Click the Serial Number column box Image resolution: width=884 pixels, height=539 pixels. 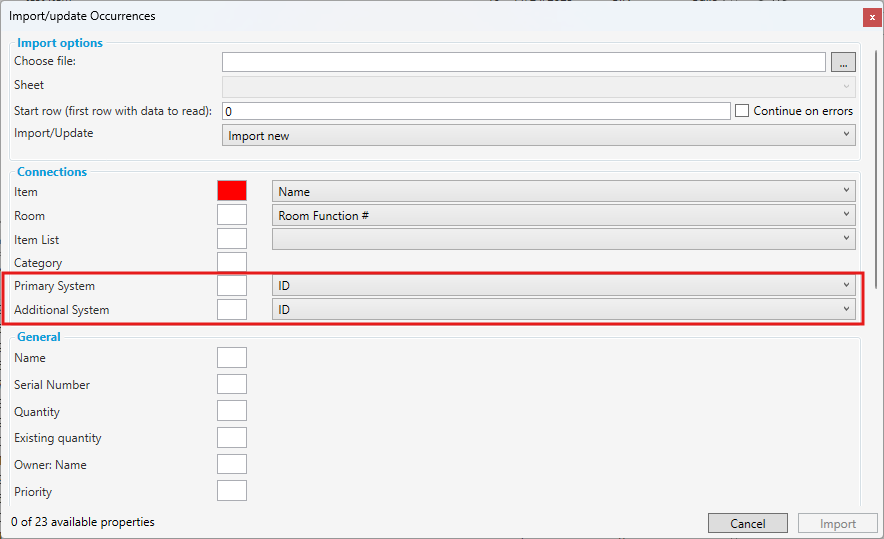[x=232, y=385]
